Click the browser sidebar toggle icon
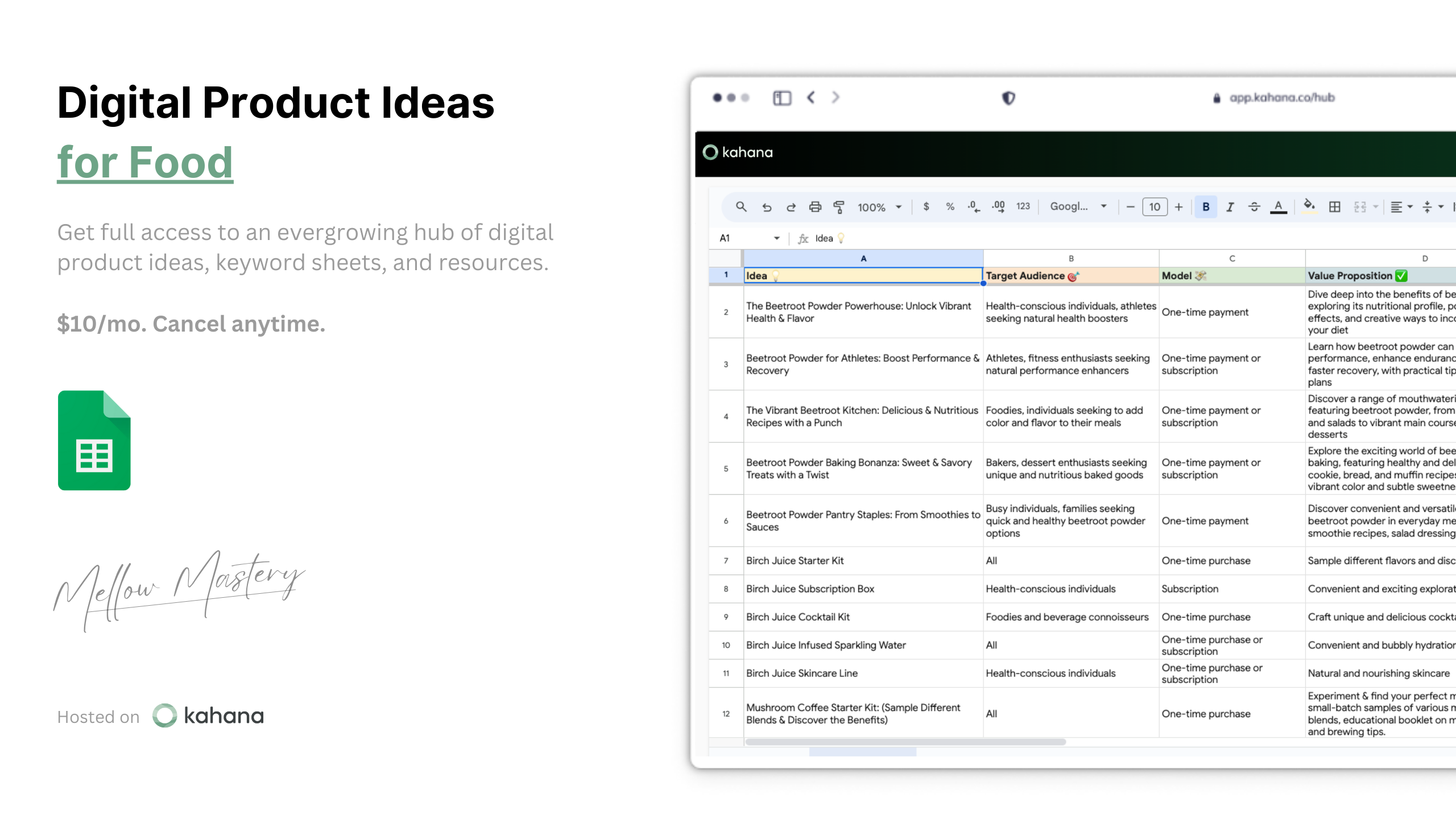 click(782, 98)
